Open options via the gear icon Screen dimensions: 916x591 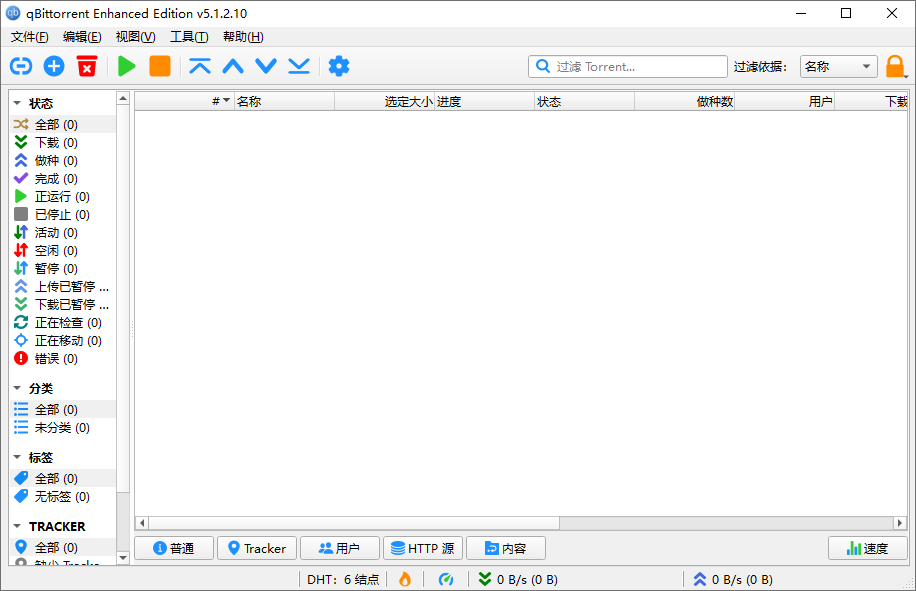pyautogui.click(x=338, y=65)
